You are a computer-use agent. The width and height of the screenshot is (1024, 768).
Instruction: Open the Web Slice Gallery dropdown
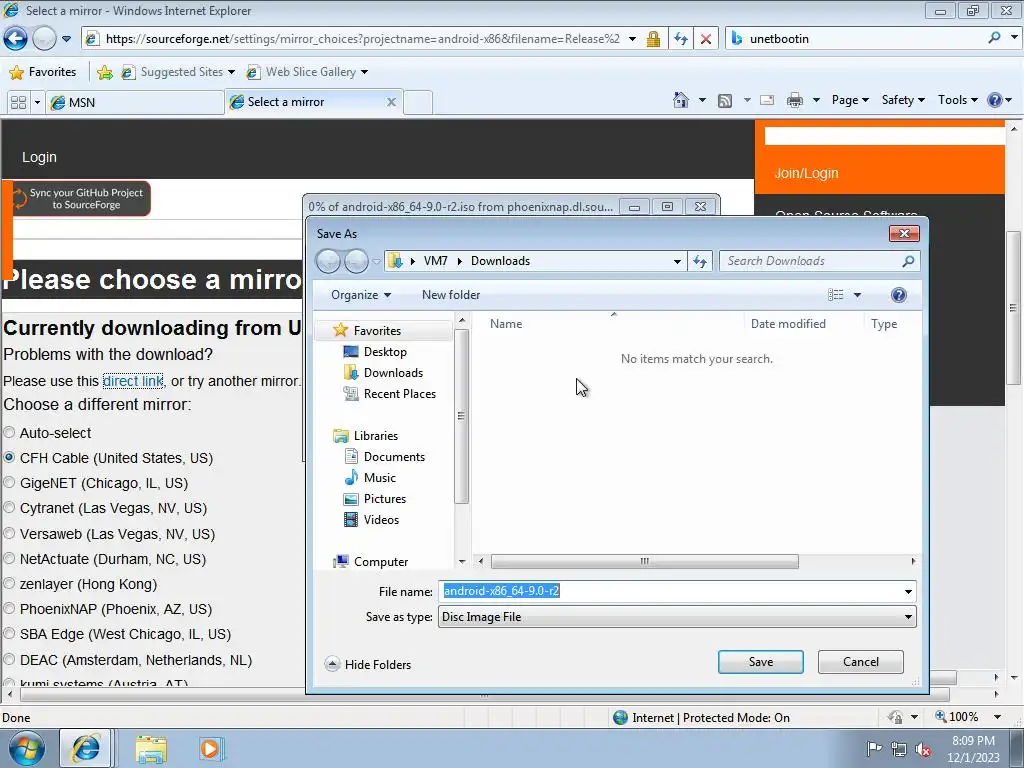coord(308,72)
